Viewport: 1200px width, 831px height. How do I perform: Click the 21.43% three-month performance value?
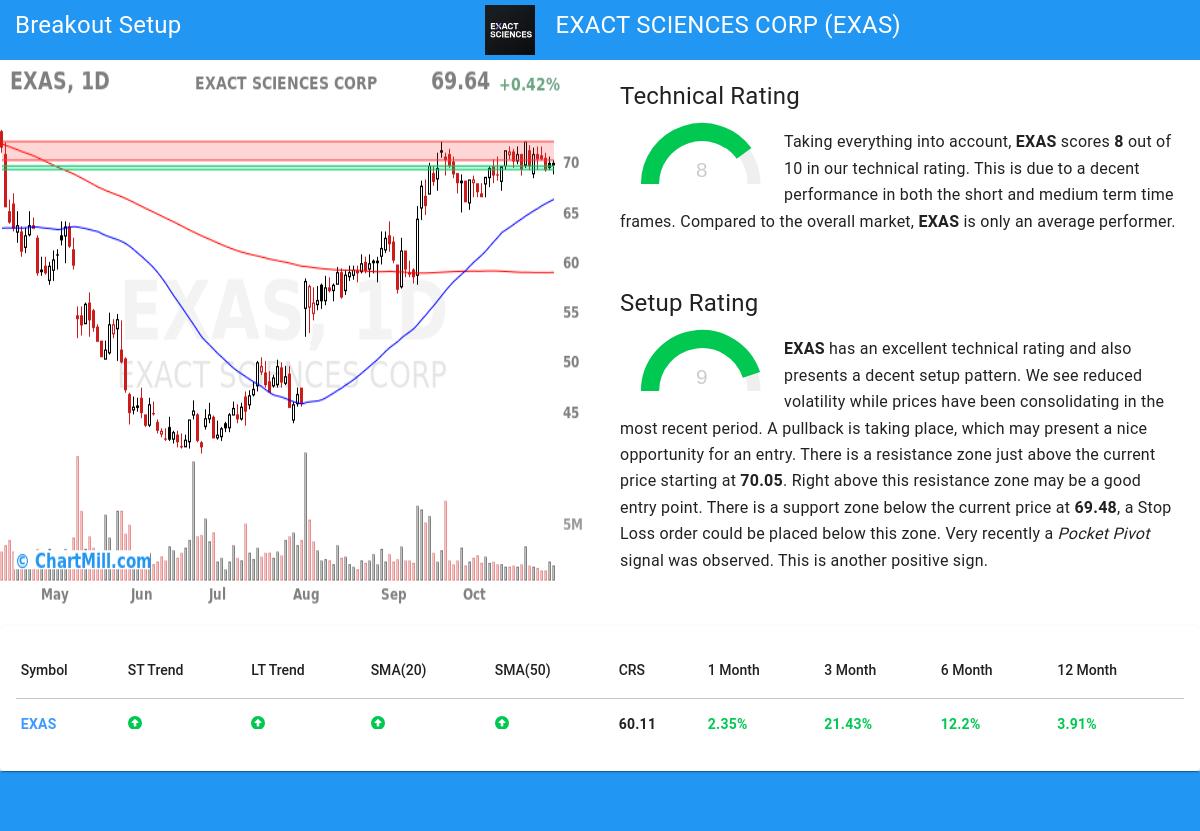pyautogui.click(x=848, y=724)
